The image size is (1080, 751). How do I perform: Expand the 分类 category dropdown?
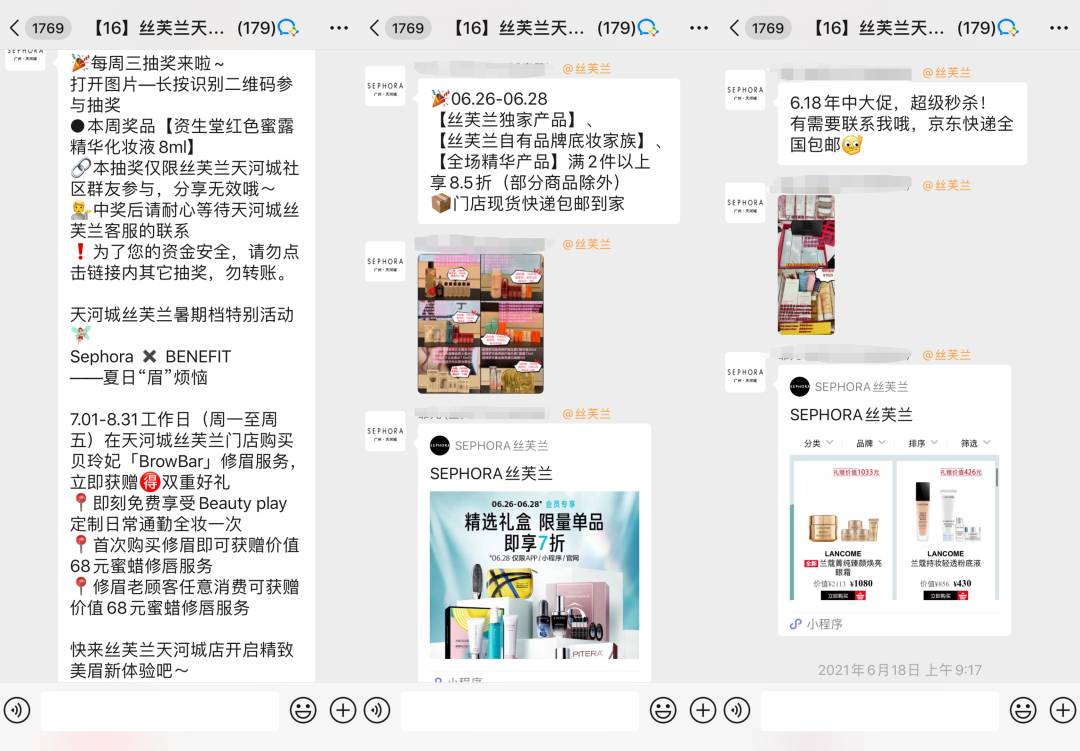[x=817, y=443]
